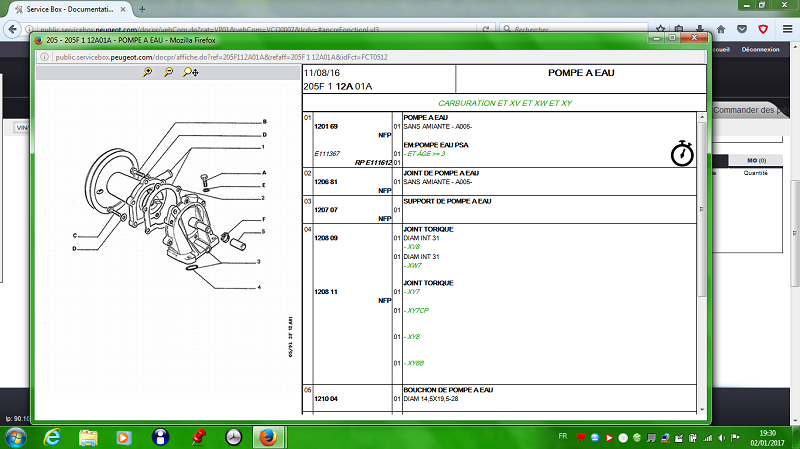Click the site info icon in popup address bar
The height and width of the screenshot is (449, 800).
pyautogui.click(x=44, y=57)
